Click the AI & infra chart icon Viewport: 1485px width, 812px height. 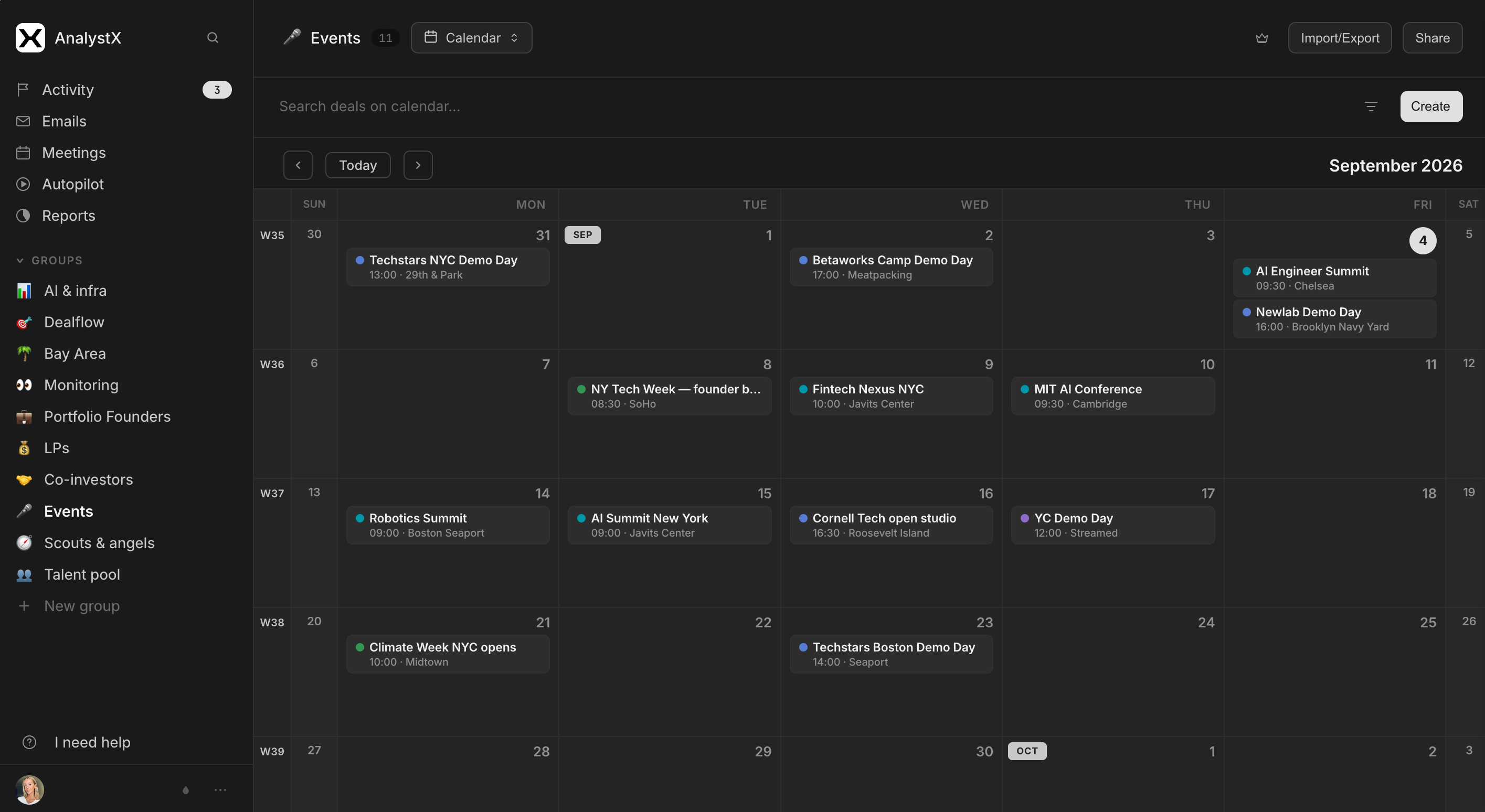click(x=24, y=291)
